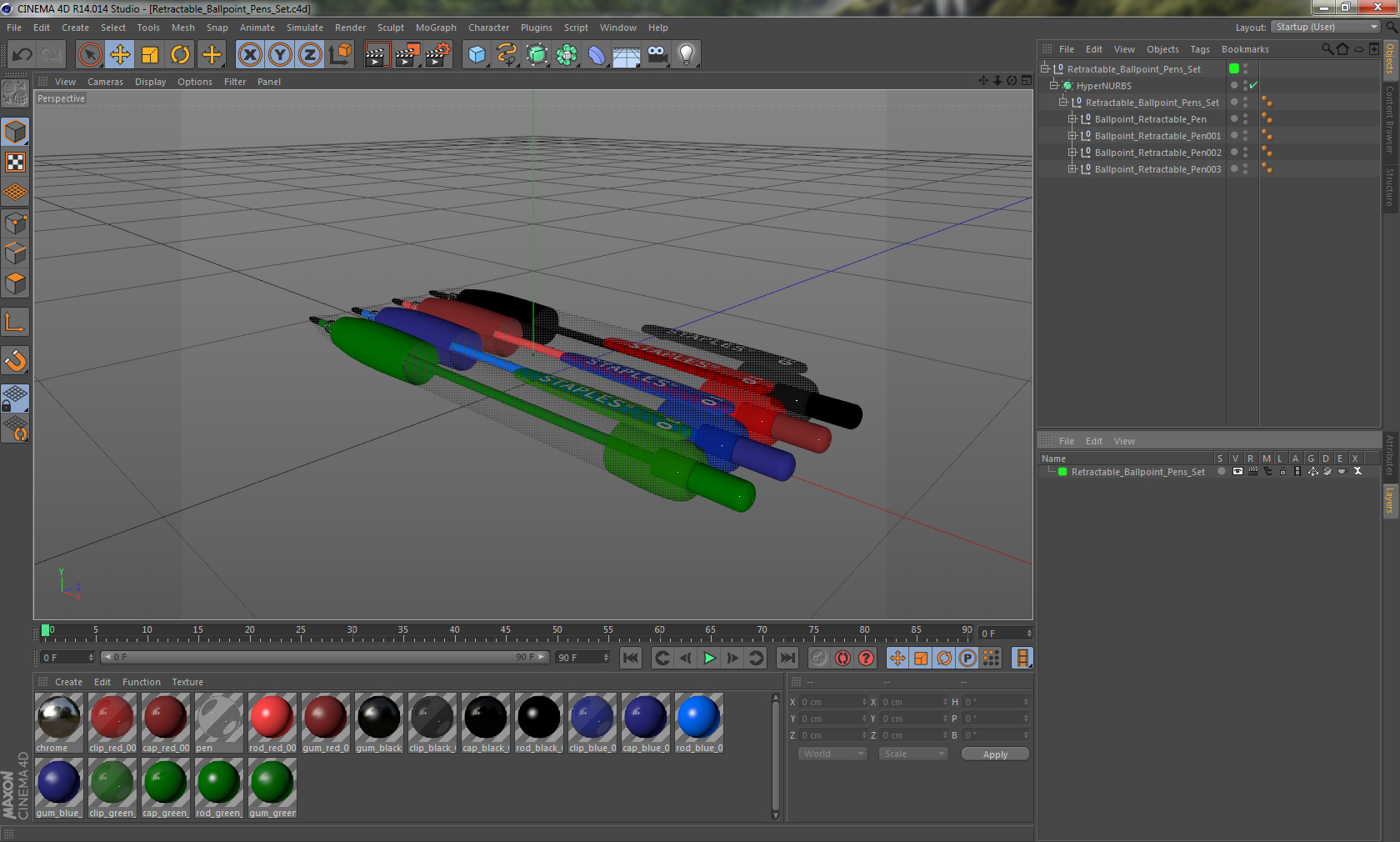Add a Cube primitive object
1400x842 pixels.
coord(477,55)
